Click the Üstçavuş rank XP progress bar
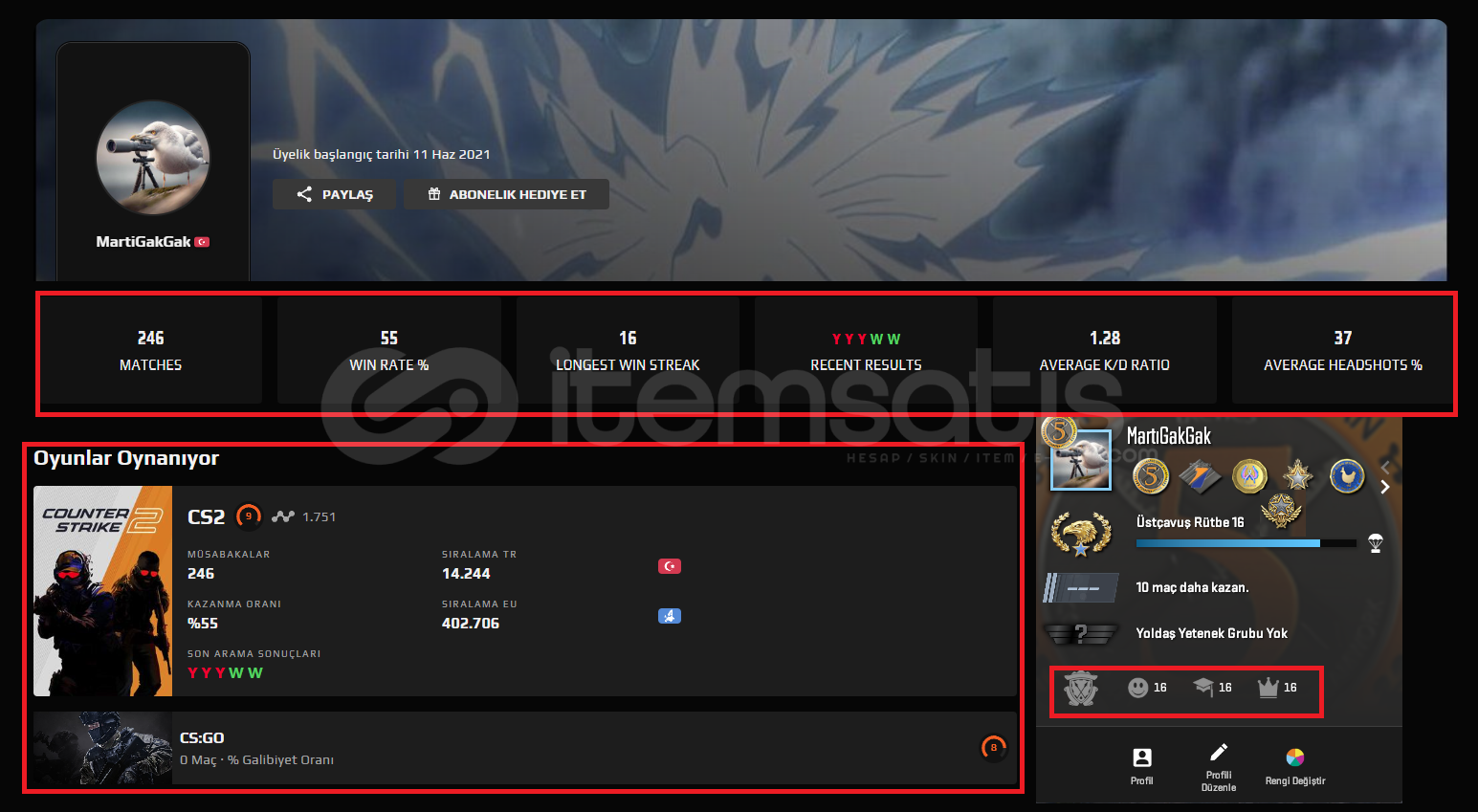Viewport: 1478px width, 812px height. click(x=1246, y=543)
